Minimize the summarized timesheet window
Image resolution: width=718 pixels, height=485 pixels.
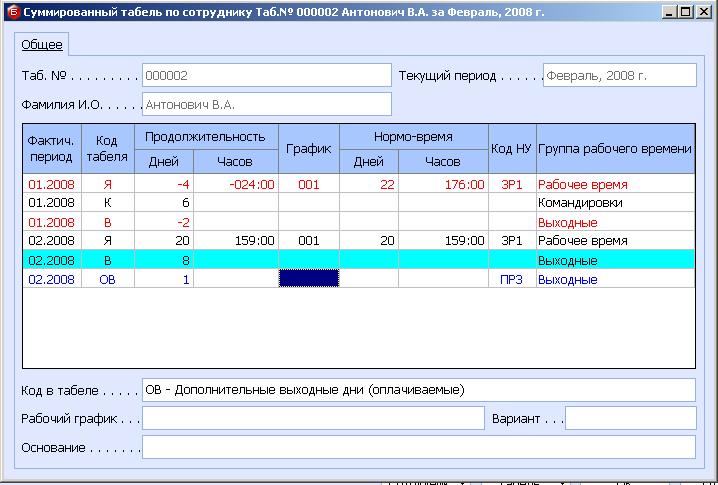point(667,12)
